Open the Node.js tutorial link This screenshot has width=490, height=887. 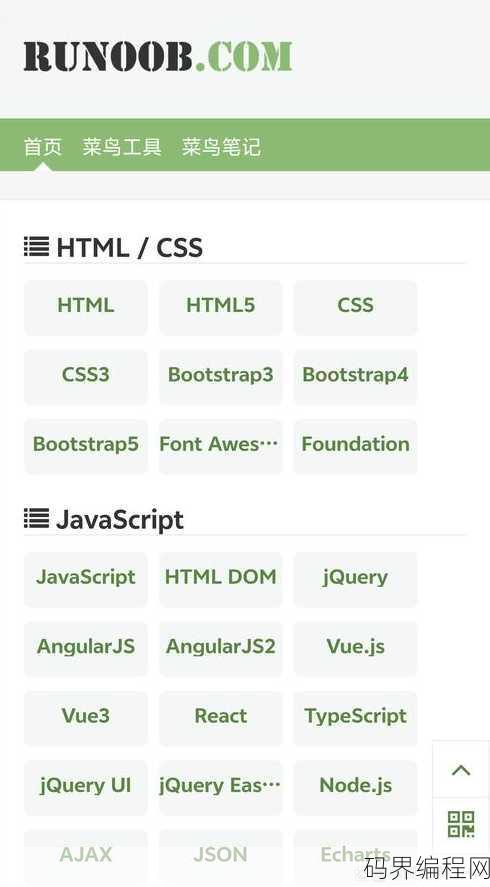[355, 787]
